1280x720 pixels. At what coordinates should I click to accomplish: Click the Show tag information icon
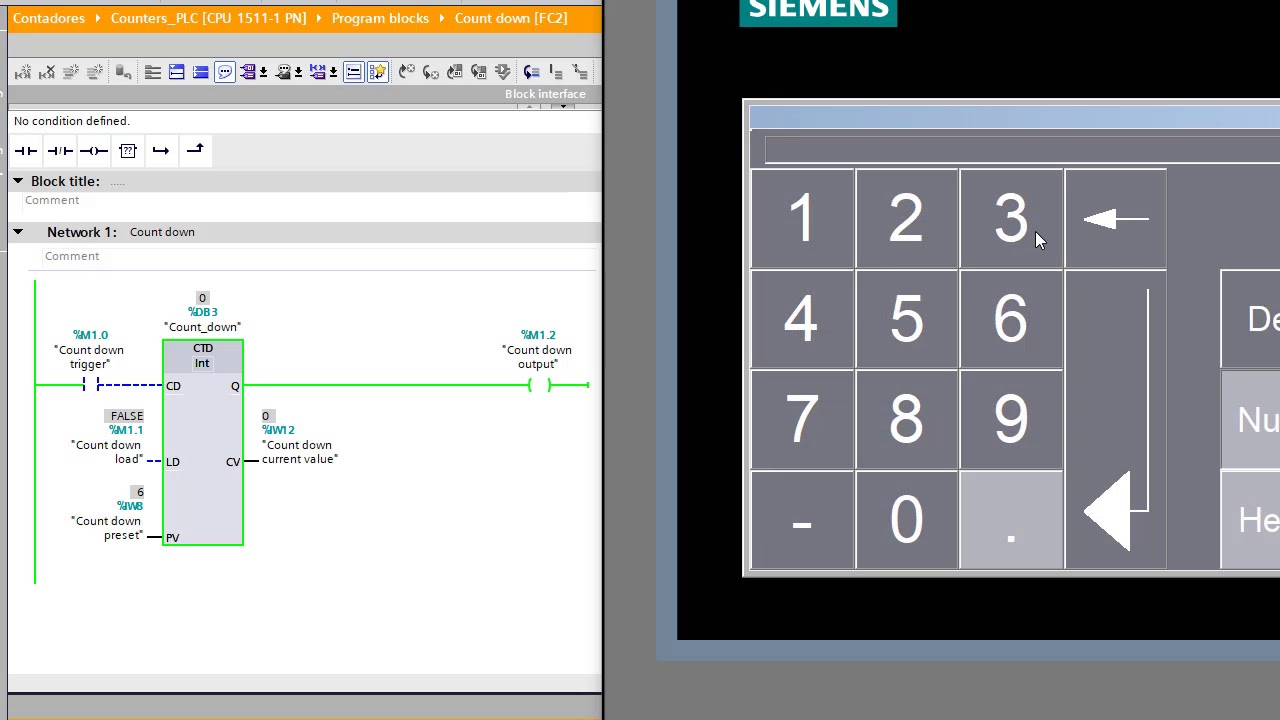coord(283,72)
